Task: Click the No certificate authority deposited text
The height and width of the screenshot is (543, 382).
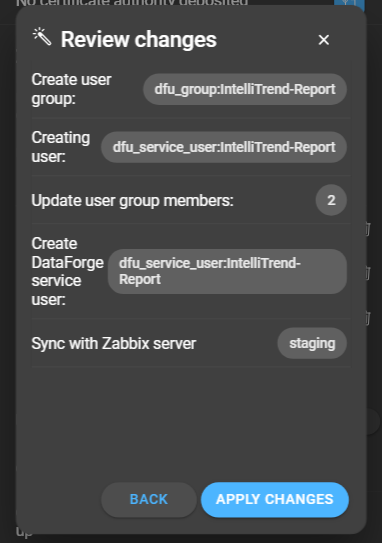Action: pos(132,3)
